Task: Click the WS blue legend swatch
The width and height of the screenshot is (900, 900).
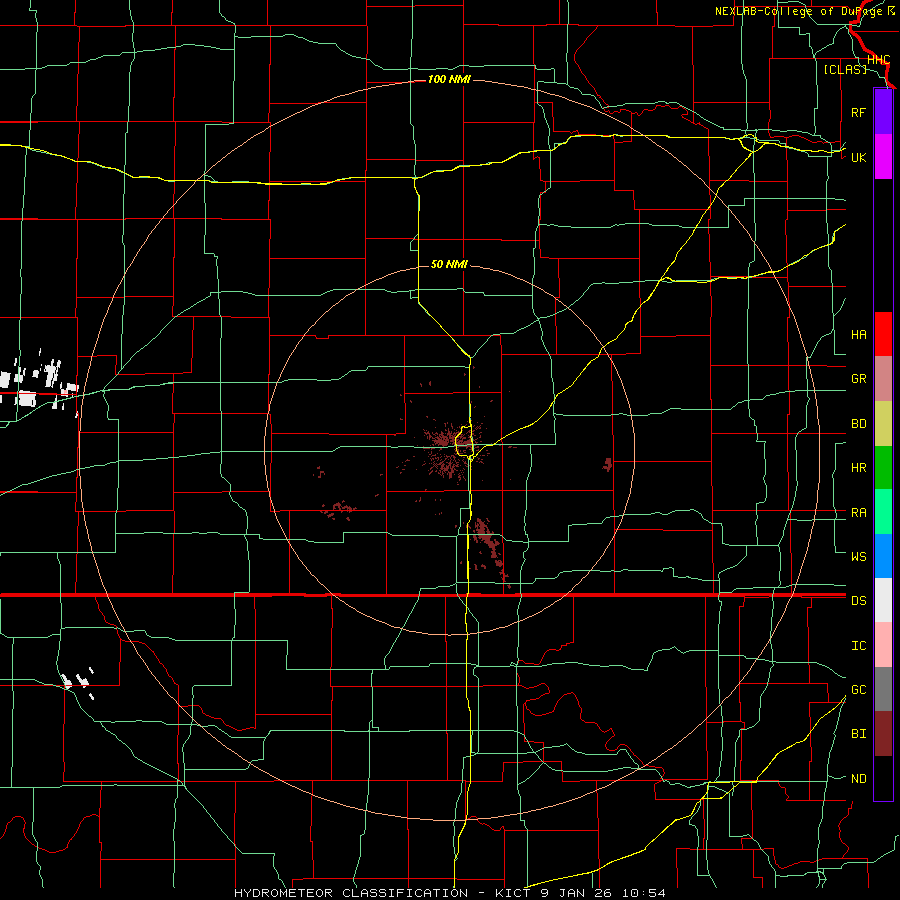Action: (883, 556)
